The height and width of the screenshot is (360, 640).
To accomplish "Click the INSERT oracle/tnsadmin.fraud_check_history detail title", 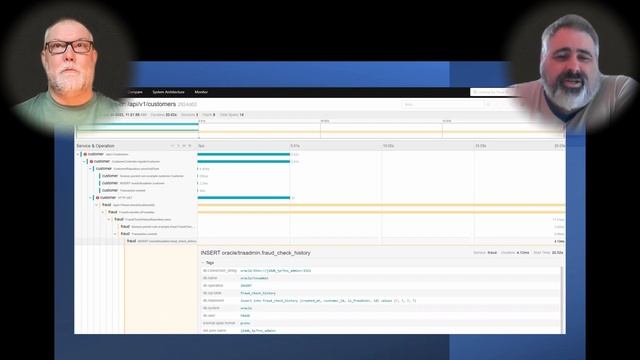I will tap(256, 253).
